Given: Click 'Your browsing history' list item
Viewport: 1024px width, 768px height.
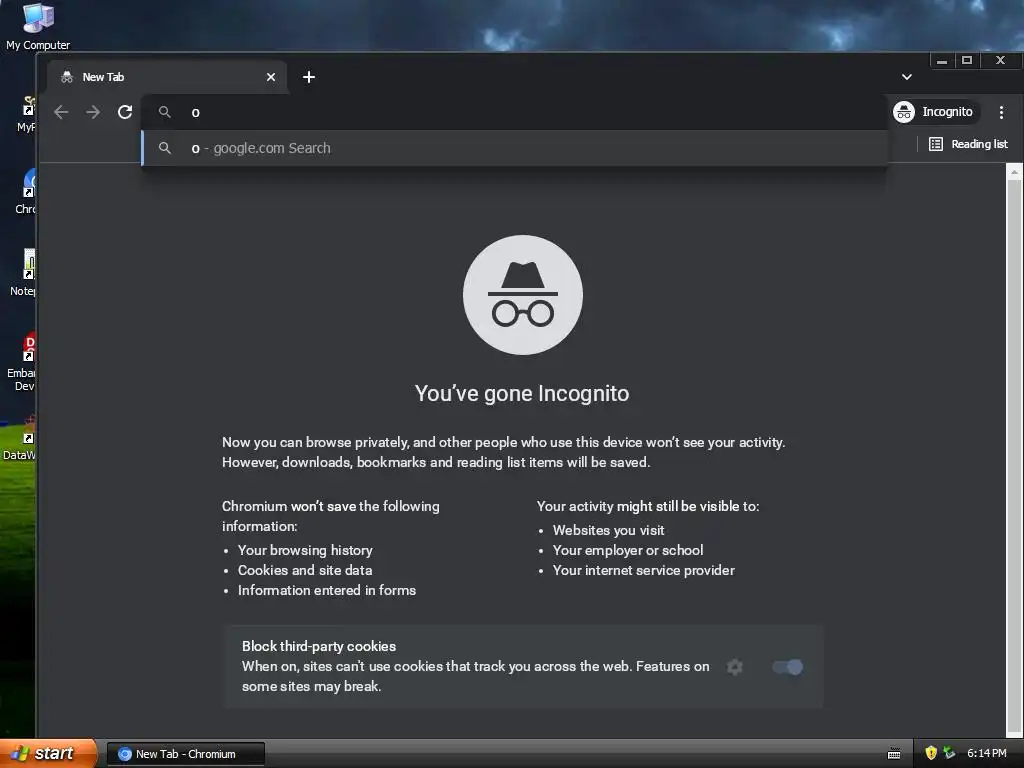Looking at the screenshot, I should pyautogui.click(x=305, y=550).
